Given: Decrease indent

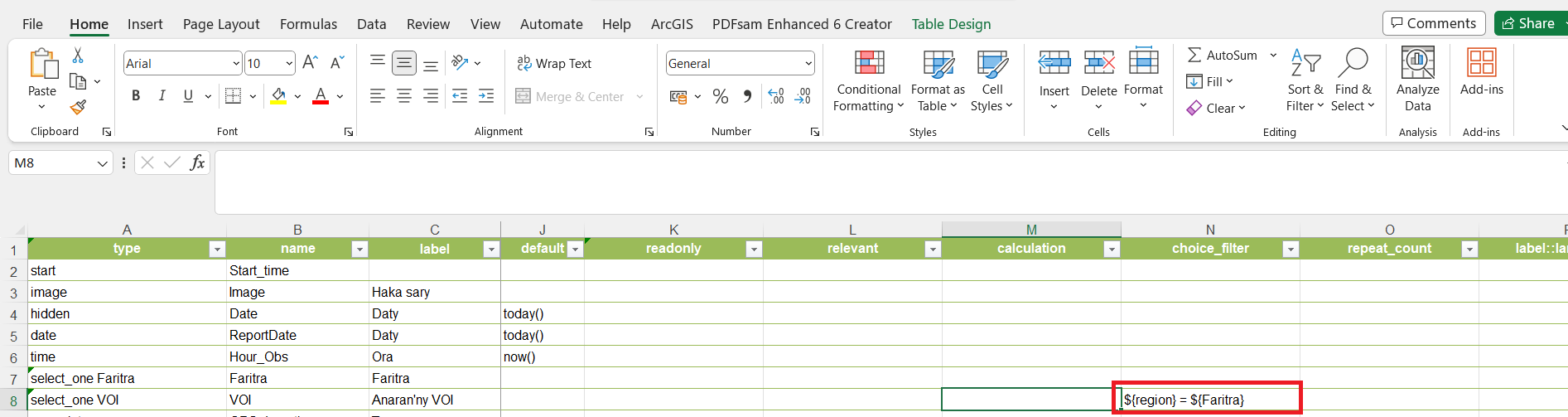Looking at the screenshot, I should 460,96.
